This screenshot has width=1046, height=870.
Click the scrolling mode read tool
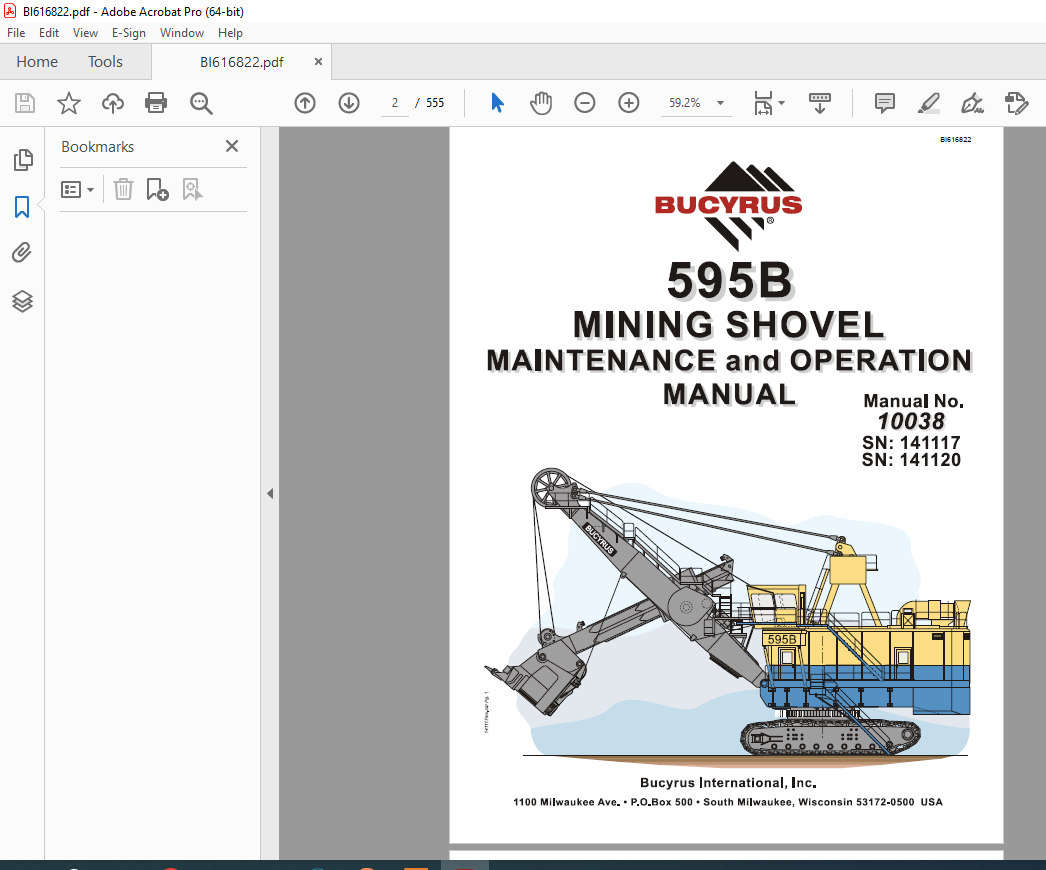point(820,103)
